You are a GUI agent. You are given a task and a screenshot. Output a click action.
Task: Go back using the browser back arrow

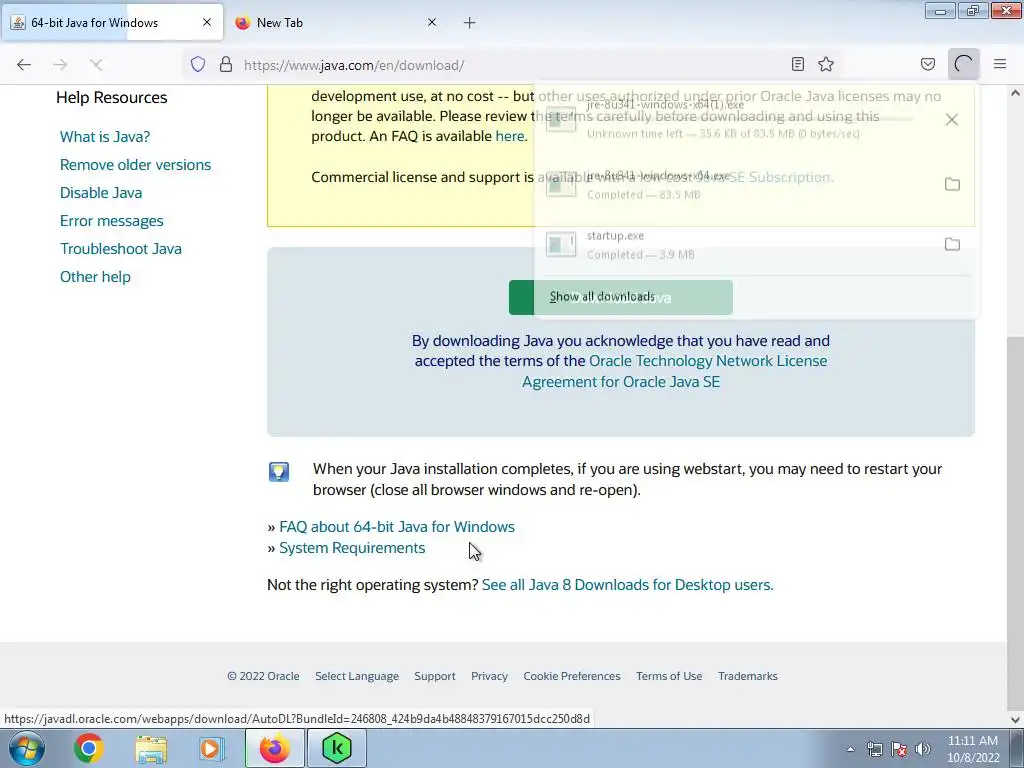point(24,65)
